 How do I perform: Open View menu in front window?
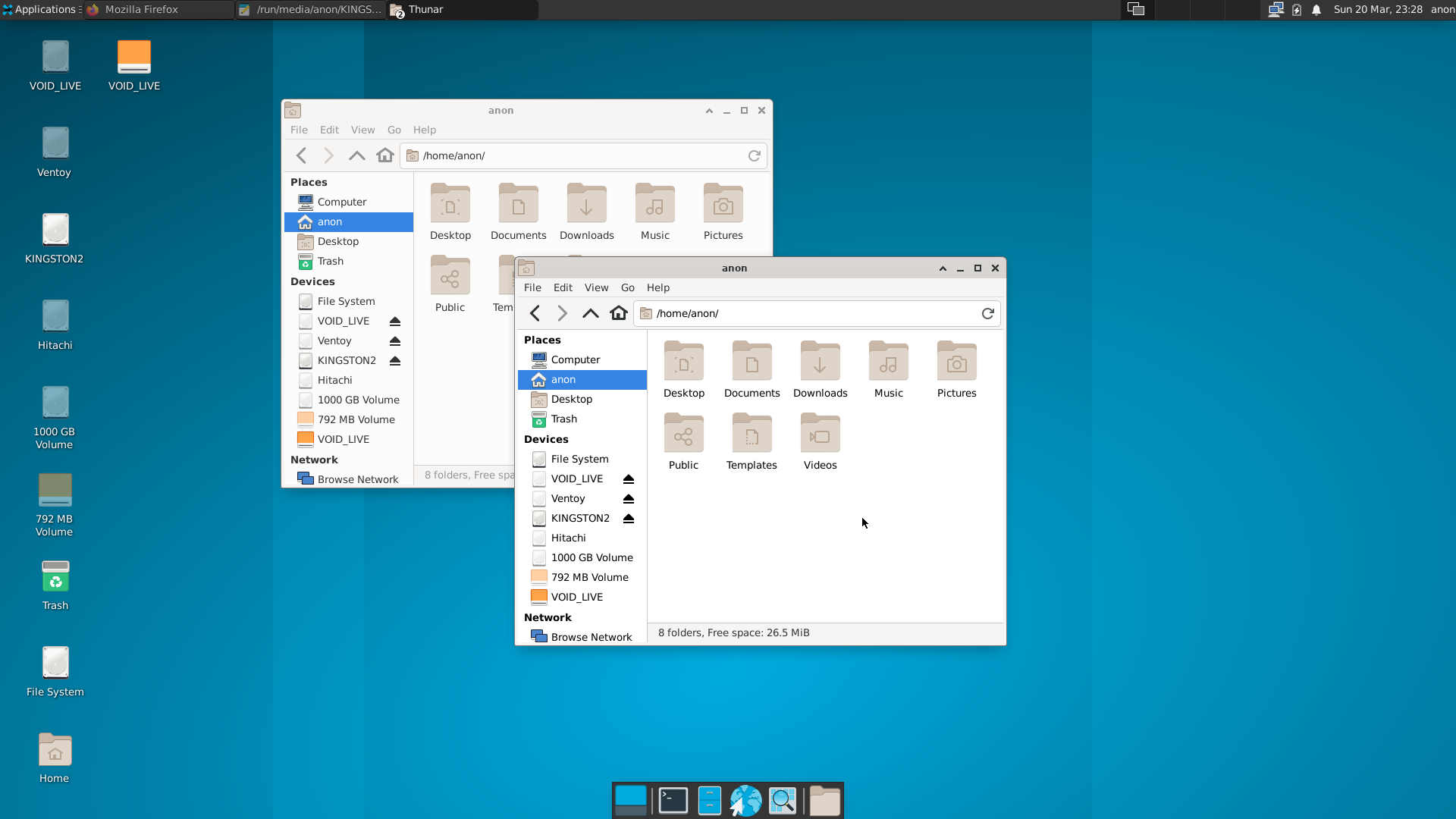(596, 287)
